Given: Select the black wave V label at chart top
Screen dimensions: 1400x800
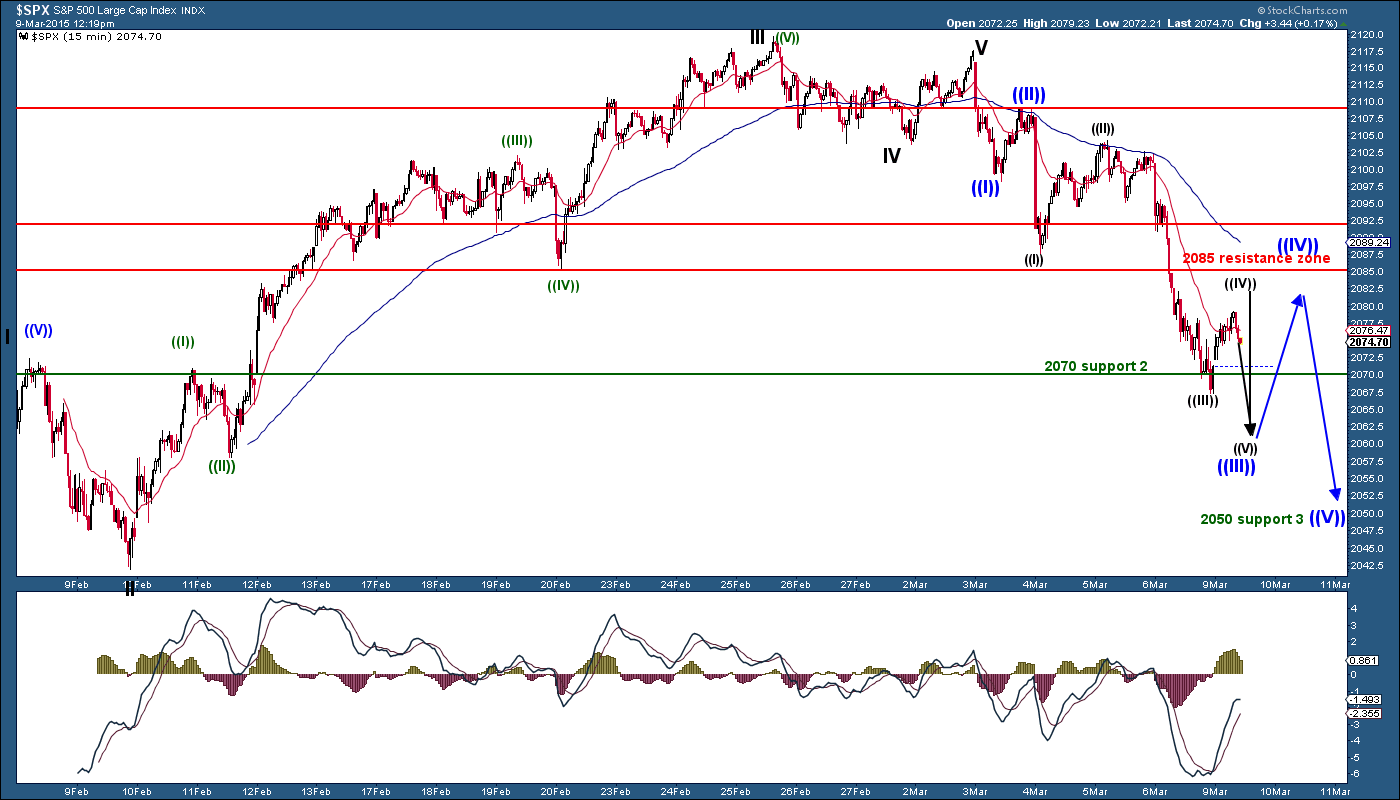Looking at the screenshot, I should [x=980, y=47].
